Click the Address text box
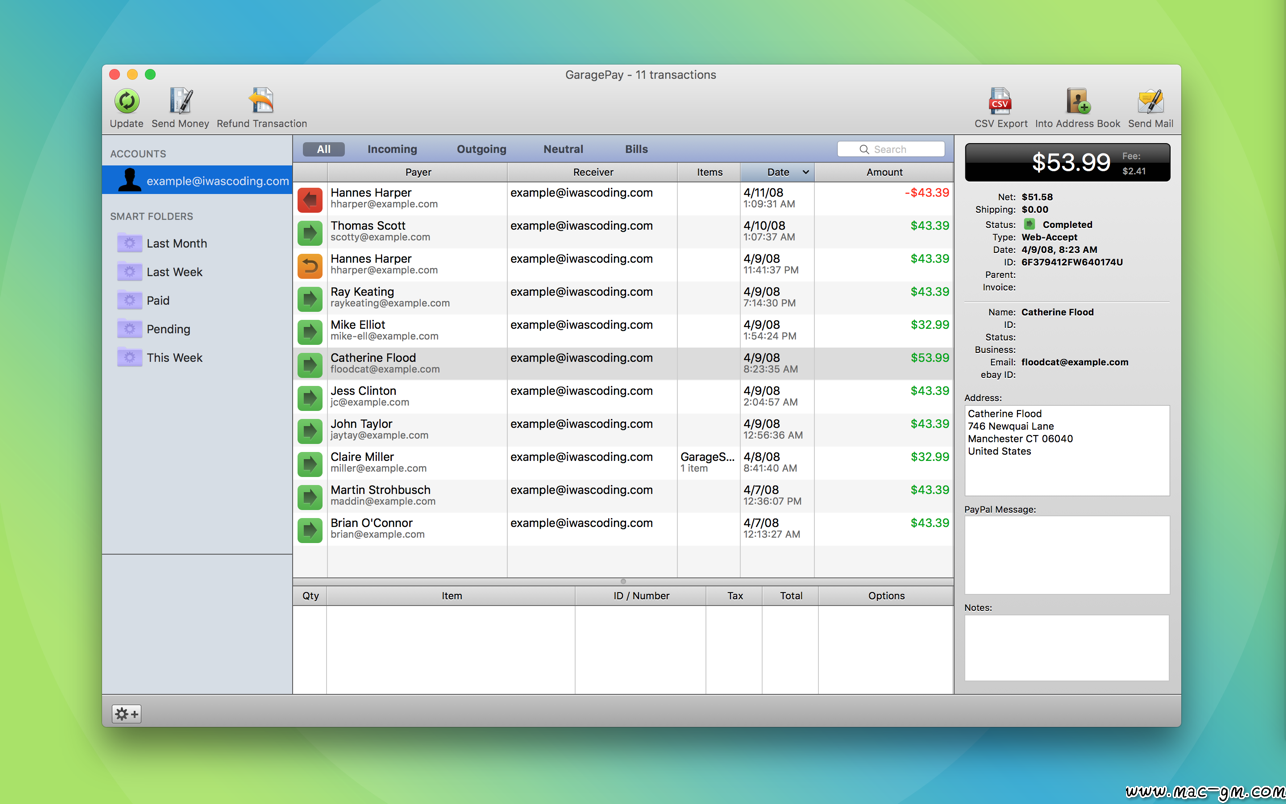 [1067, 450]
